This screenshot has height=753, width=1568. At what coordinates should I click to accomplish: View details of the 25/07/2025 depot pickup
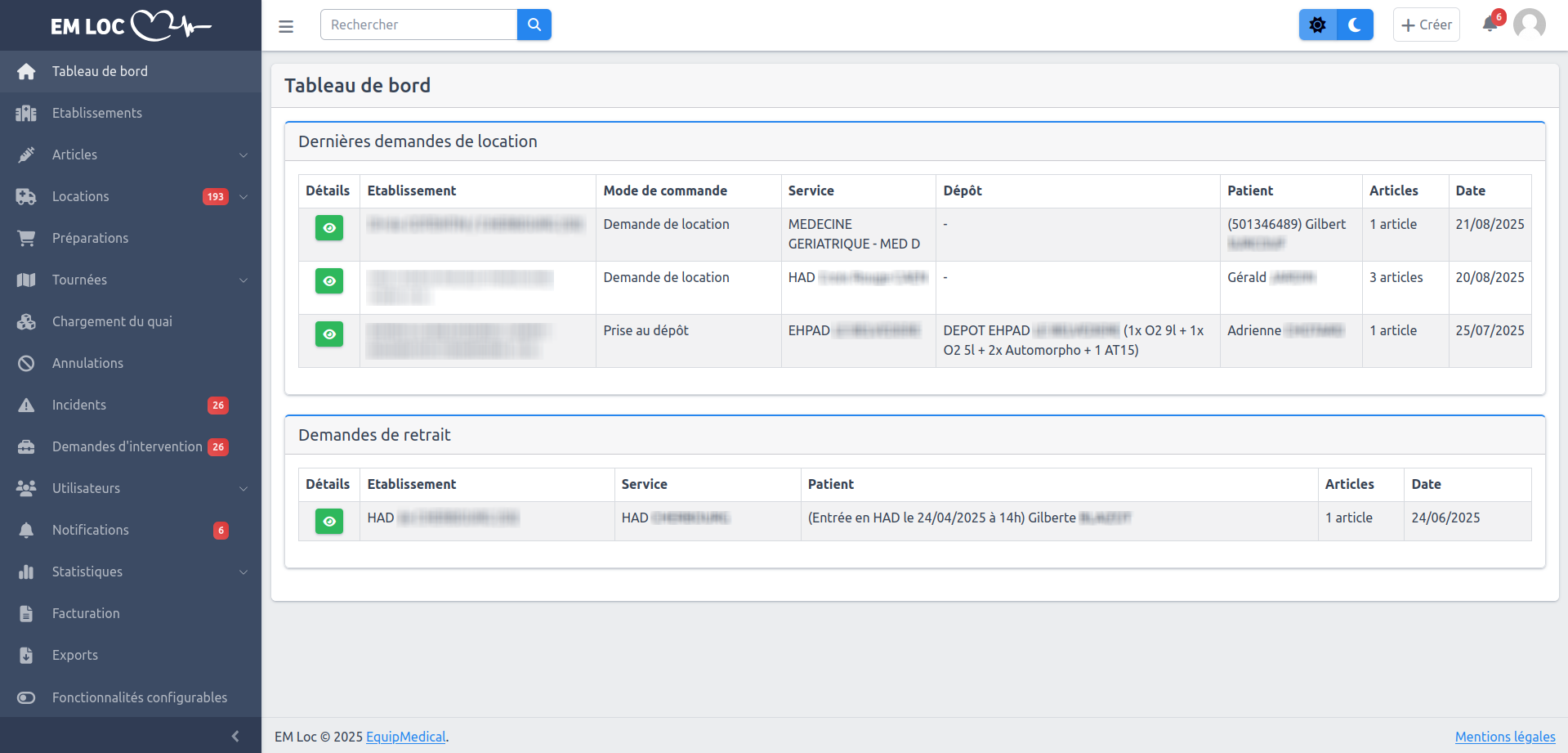[x=329, y=334]
